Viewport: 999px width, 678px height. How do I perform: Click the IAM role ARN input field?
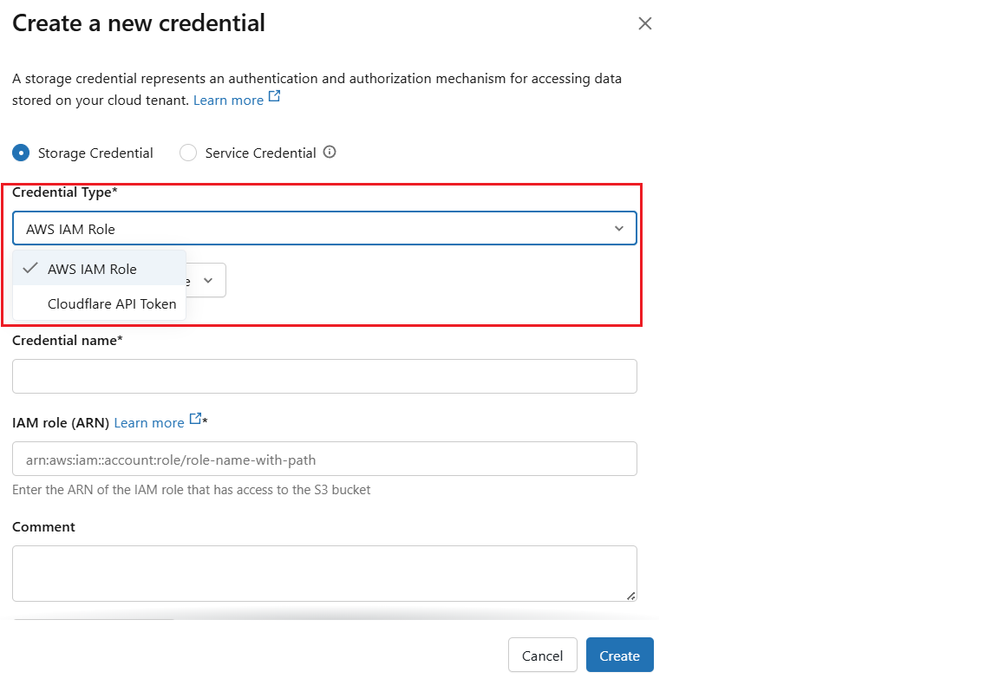(x=324, y=458)
